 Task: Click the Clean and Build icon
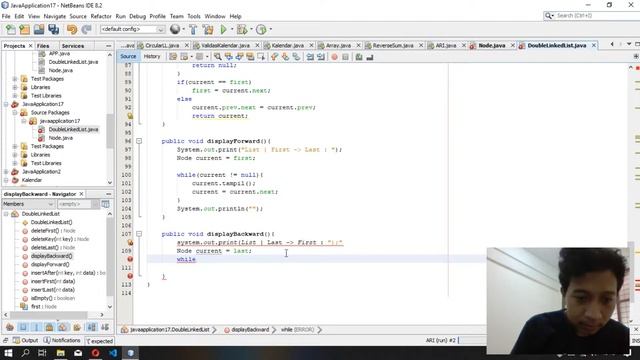[208, 29]
